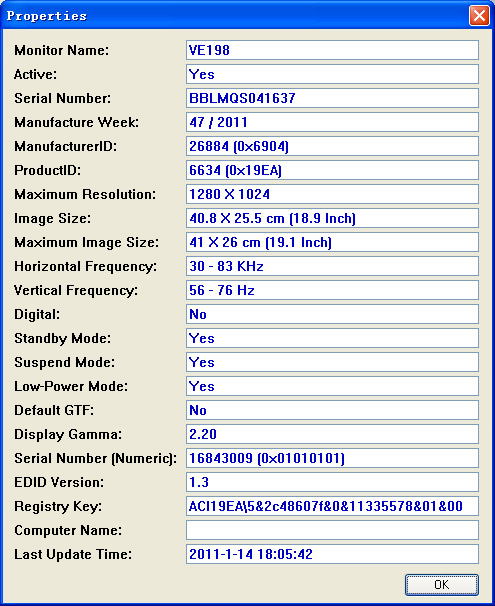Click the Horizontal Frequency field
Screen dimensions: 495x606
point(332,266)
